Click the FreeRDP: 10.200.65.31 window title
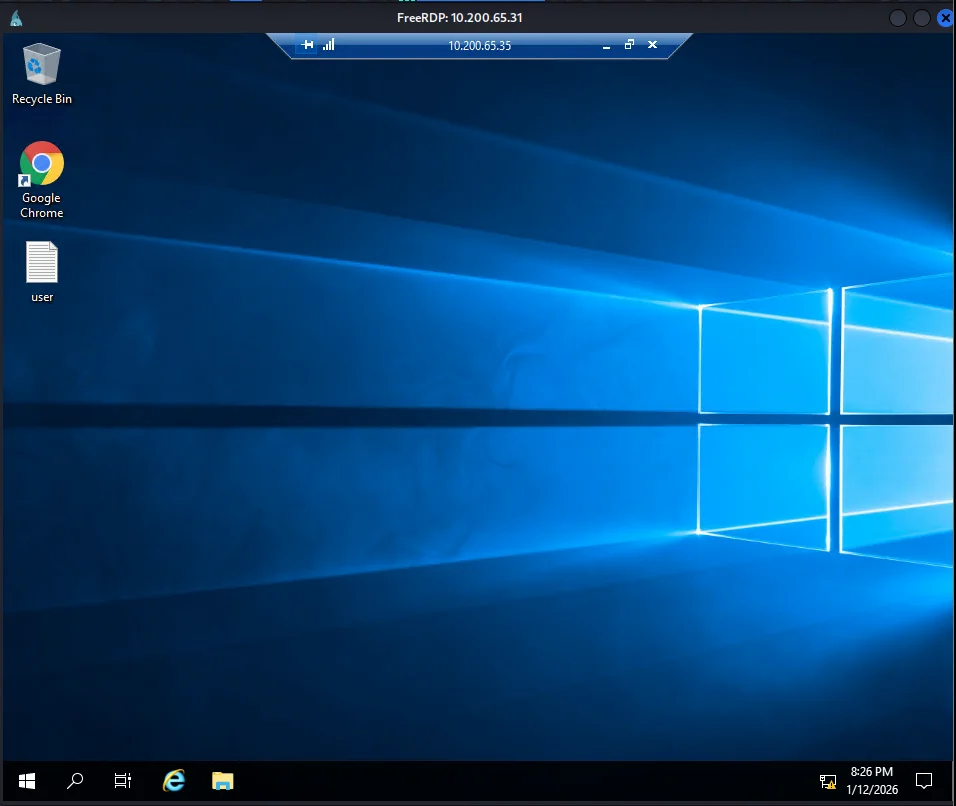956x806 pixels. pos(459,18)
